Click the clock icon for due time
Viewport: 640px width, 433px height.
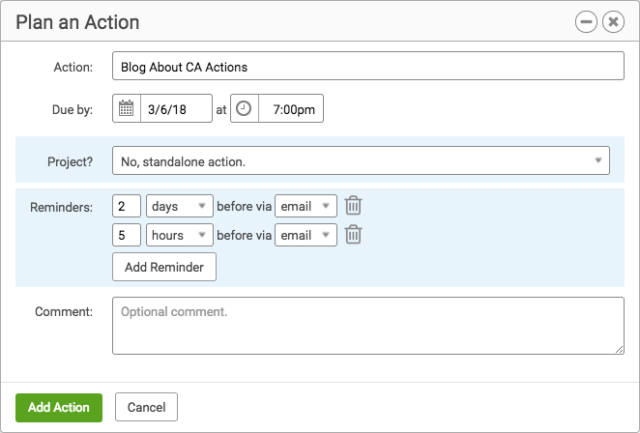(x=244, y=109)
